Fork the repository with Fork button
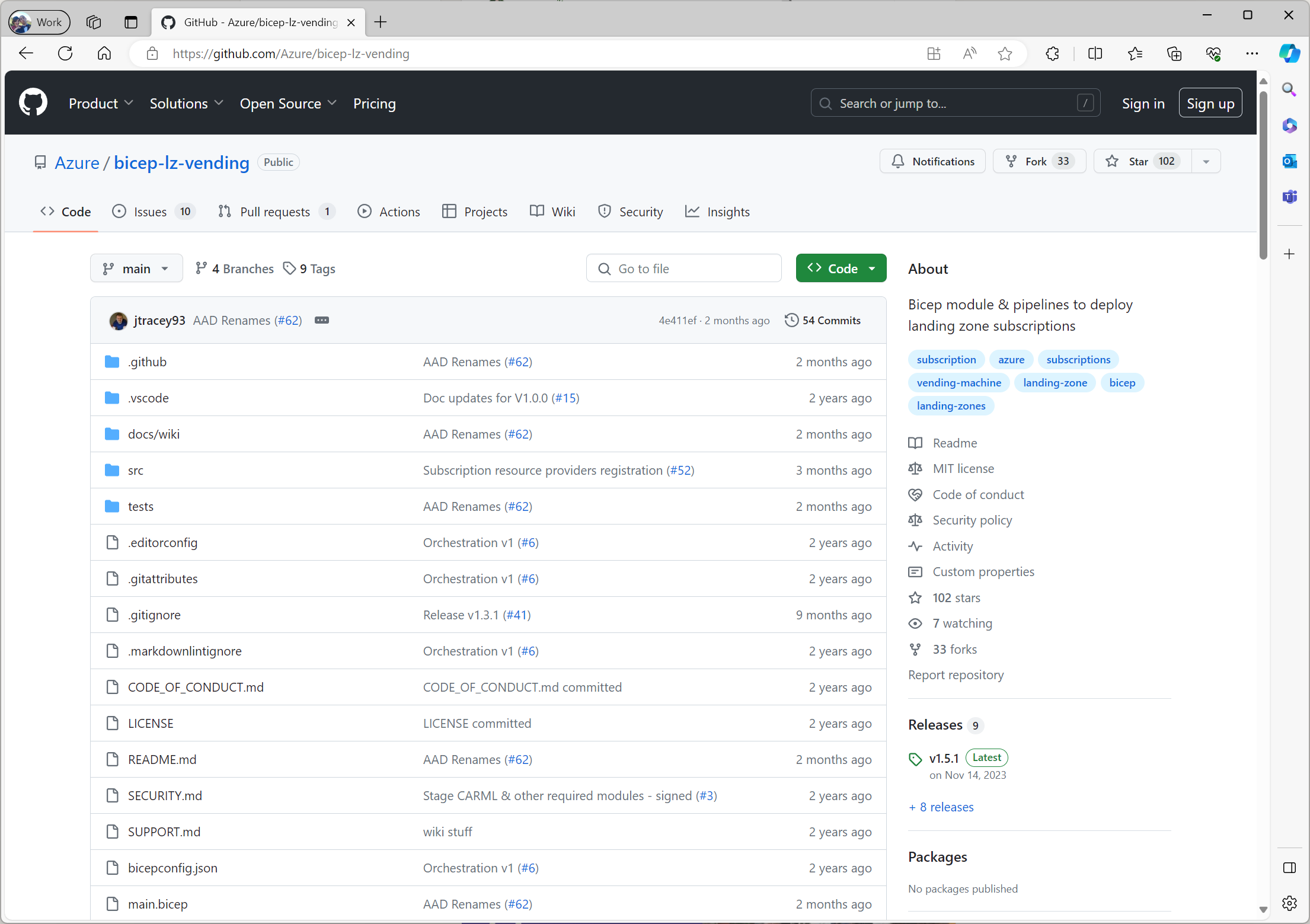Image resolution: width=1310 pixels, height=924 pixels. click(x=1039, y=161)
